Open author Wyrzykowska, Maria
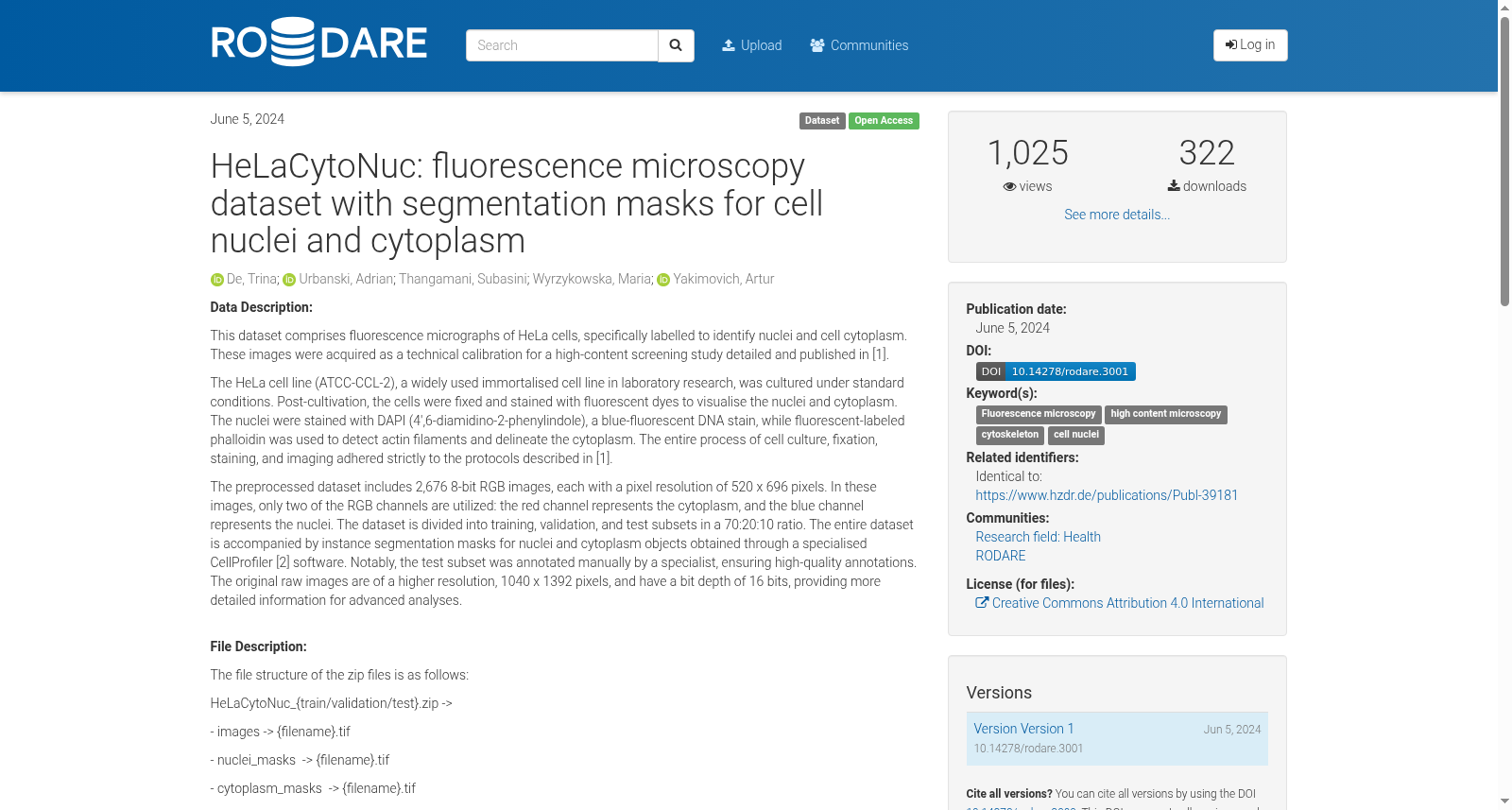 tap(592, 279)
